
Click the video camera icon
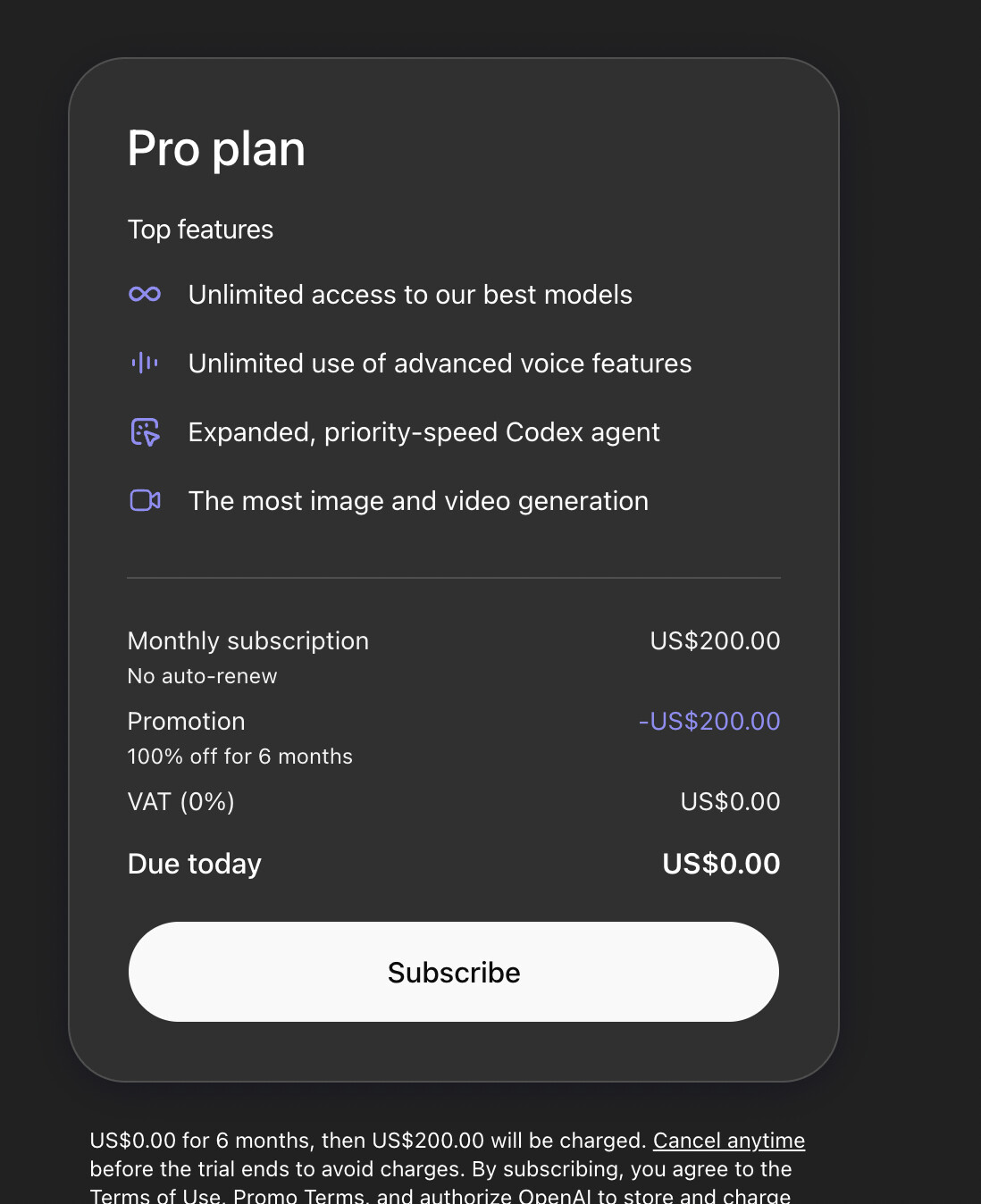coord(145,500)
